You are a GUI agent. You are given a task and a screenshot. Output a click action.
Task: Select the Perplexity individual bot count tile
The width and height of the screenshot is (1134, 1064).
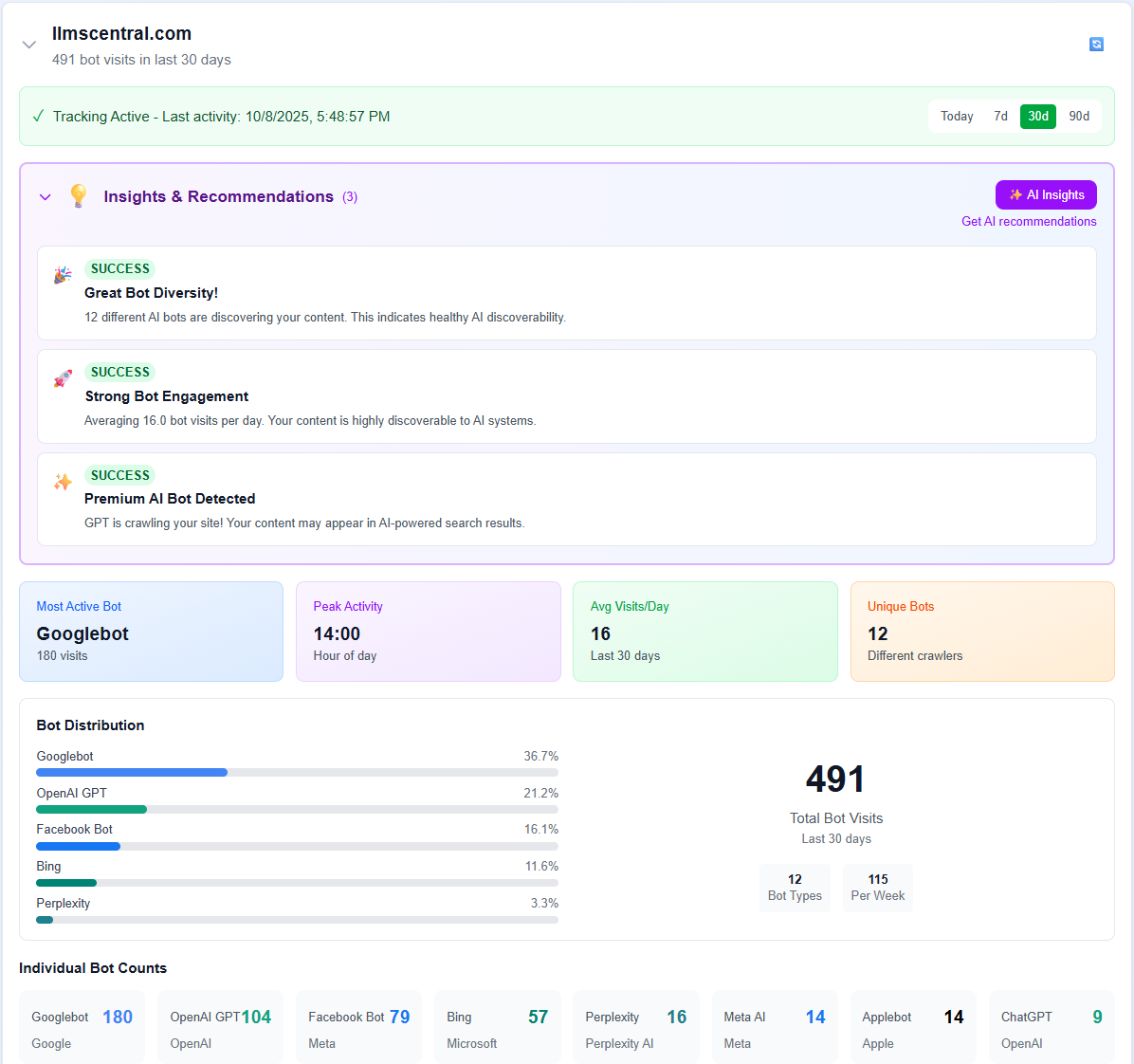(x=635, y=1029)
